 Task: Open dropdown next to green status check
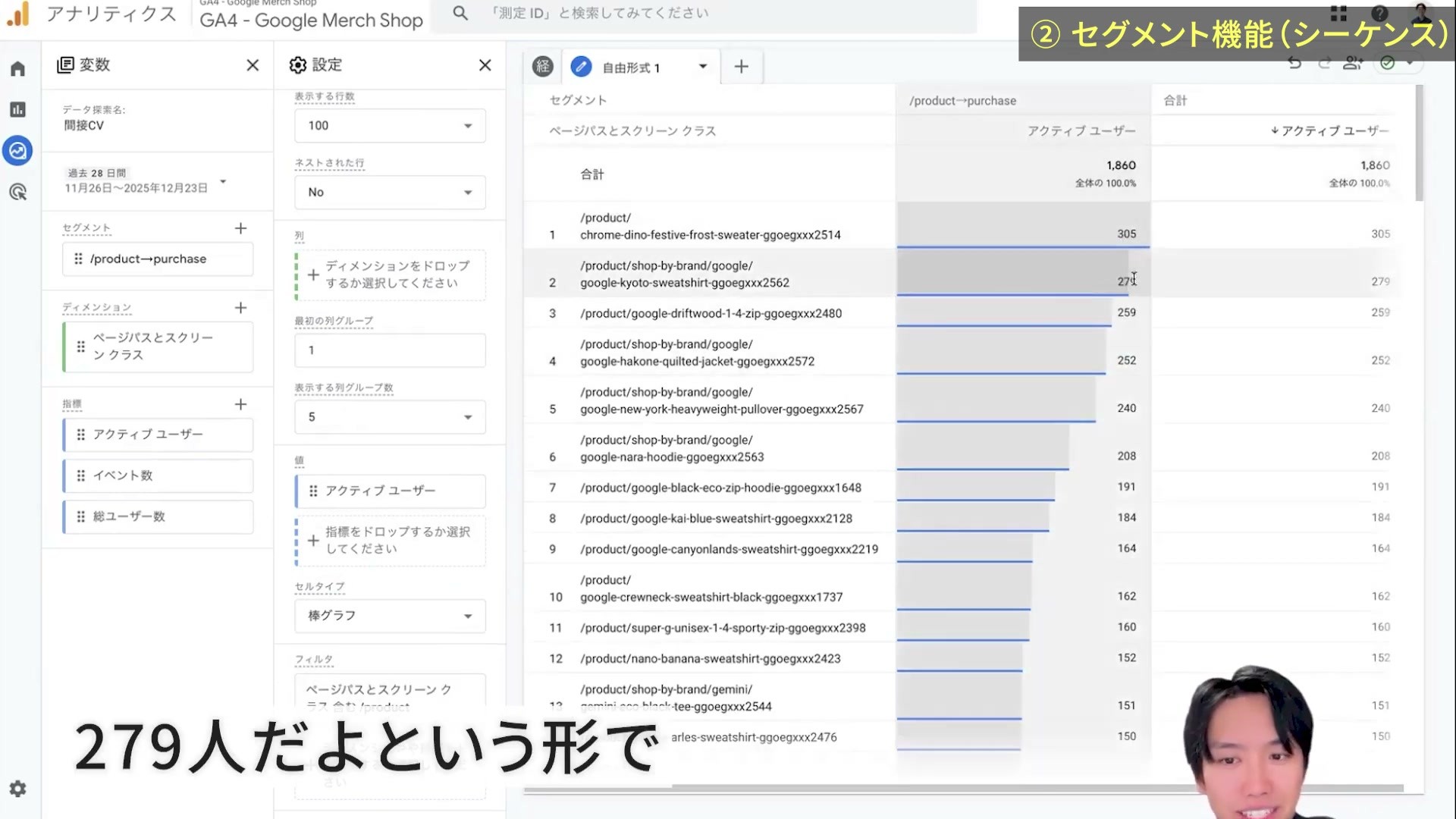tap(1410, 63)
